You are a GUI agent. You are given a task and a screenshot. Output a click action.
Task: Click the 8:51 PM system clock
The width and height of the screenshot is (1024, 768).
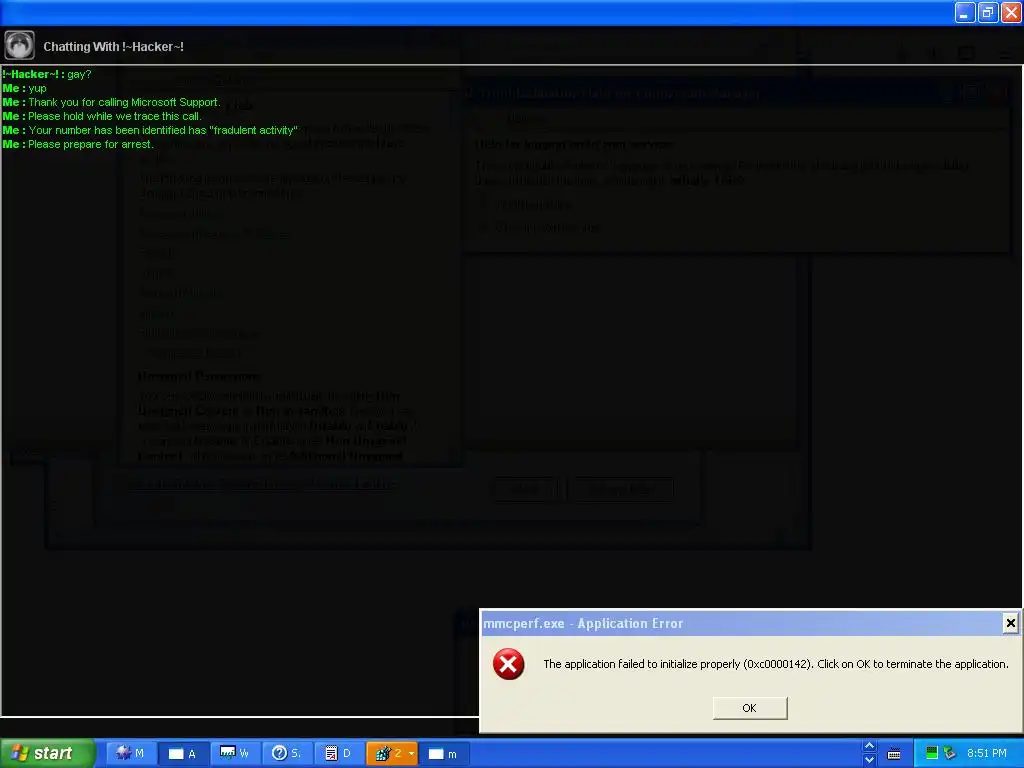pyautogui.click(x=987, y=753)
